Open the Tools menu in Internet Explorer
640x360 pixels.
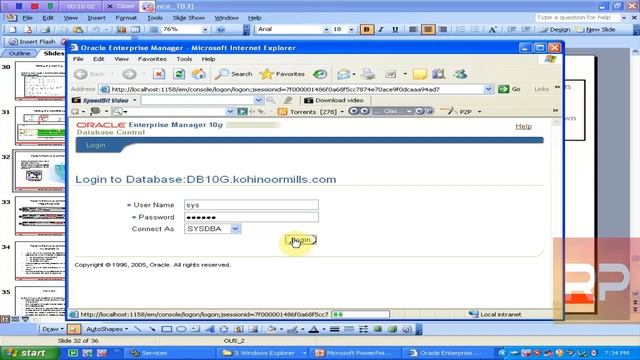pyautogui.click(x=184, y=59)
